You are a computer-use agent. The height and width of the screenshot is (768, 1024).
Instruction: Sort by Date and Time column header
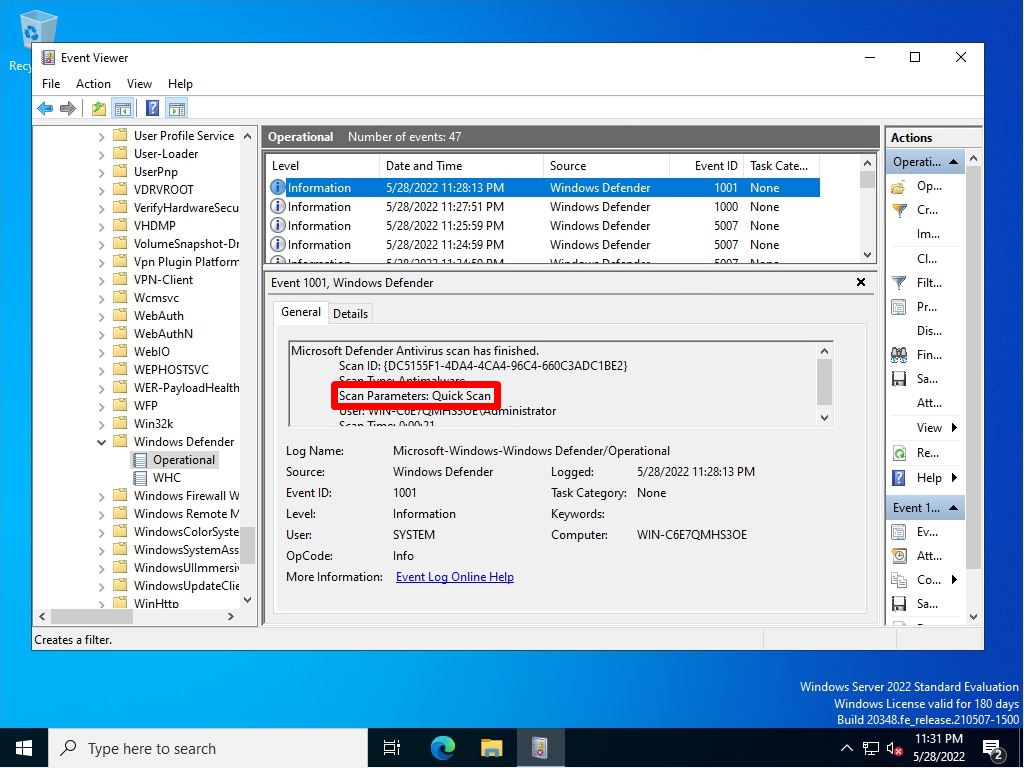[x=461, y=166]
